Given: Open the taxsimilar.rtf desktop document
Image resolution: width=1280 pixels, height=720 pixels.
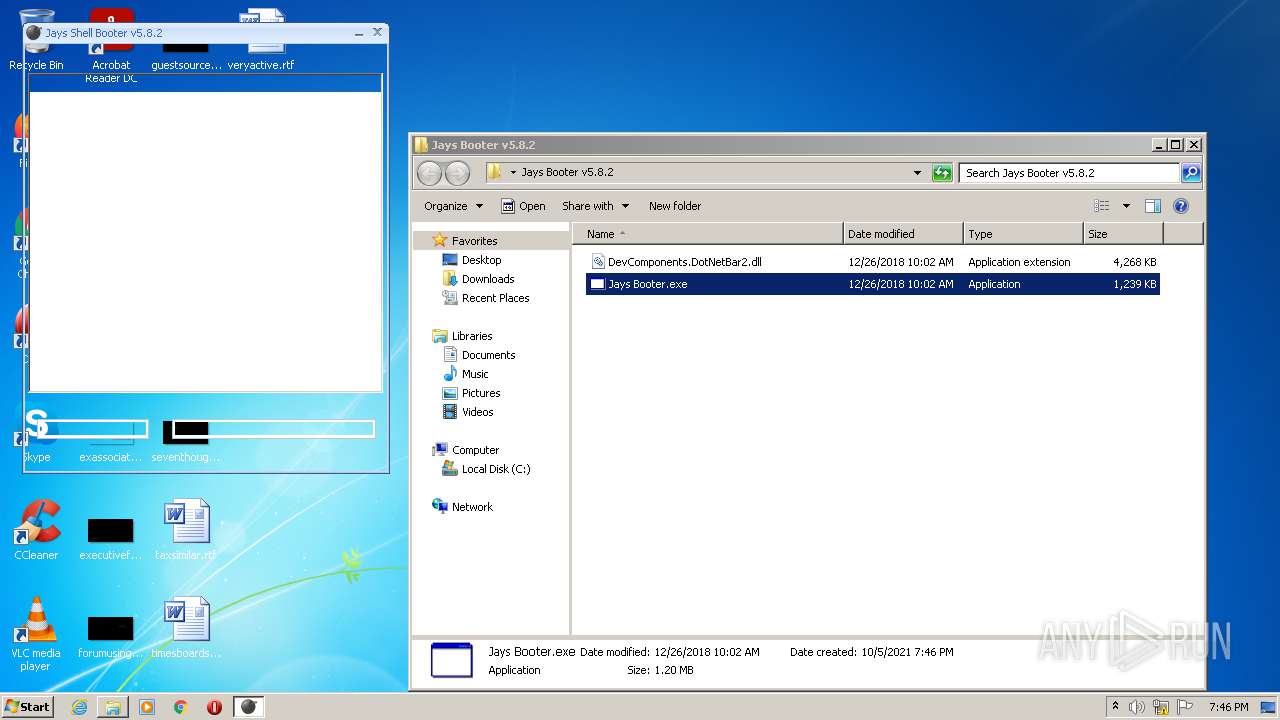Looking at the screenshot, I should (x=186, y=530).
